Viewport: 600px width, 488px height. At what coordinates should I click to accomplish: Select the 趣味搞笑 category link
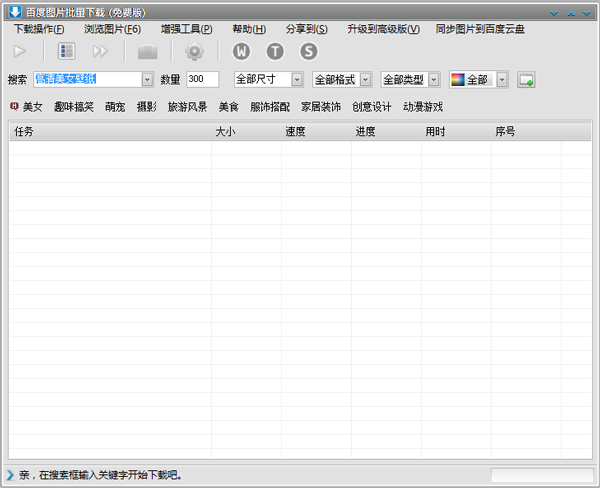[74, 107]
